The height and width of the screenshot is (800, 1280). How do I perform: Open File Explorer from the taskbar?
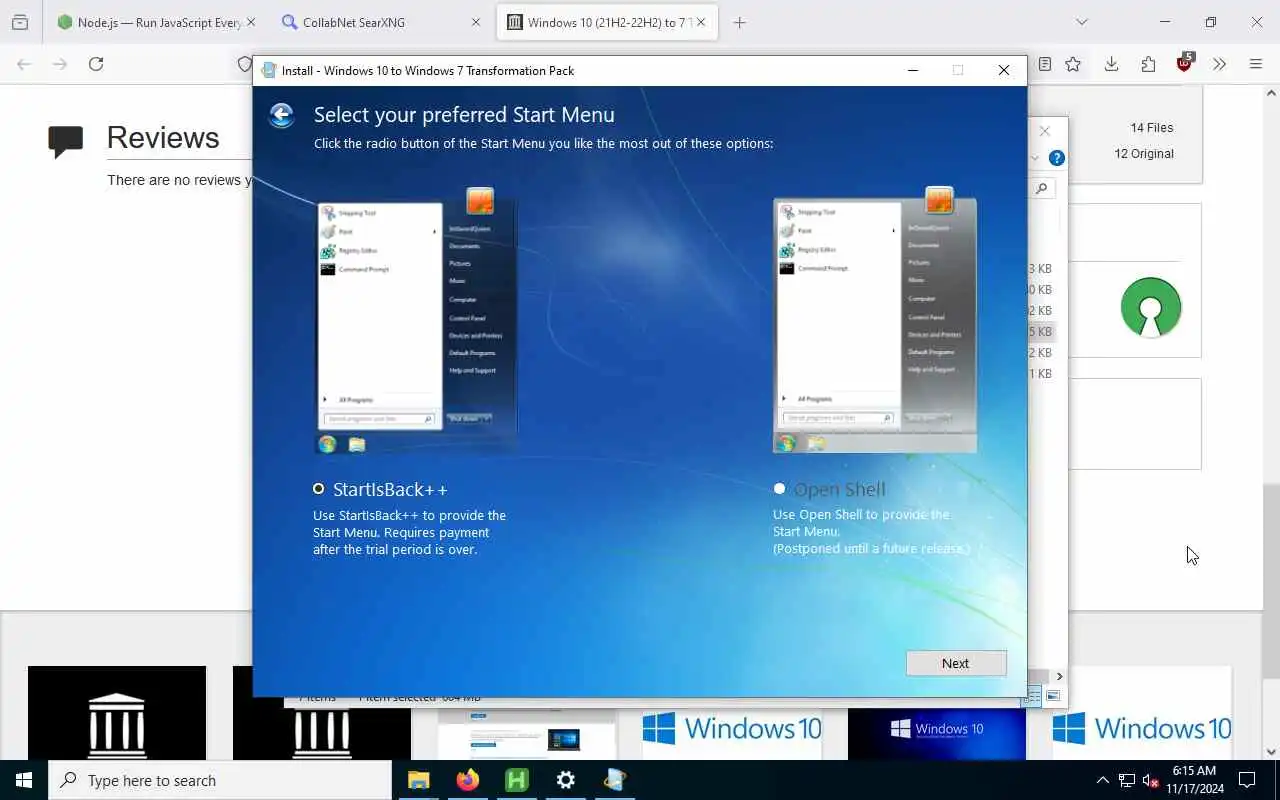[418, 780]
